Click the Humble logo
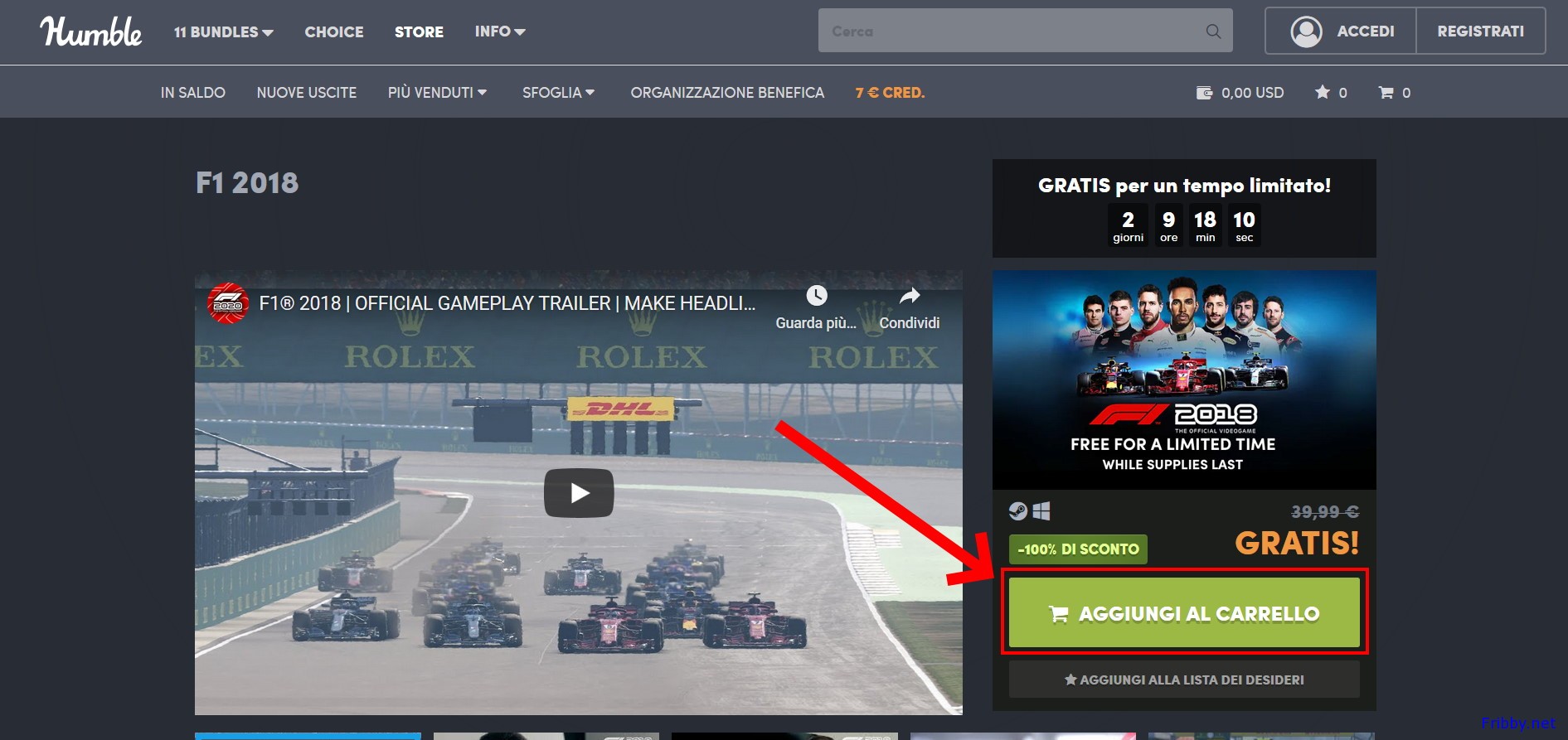 [90, 31]
